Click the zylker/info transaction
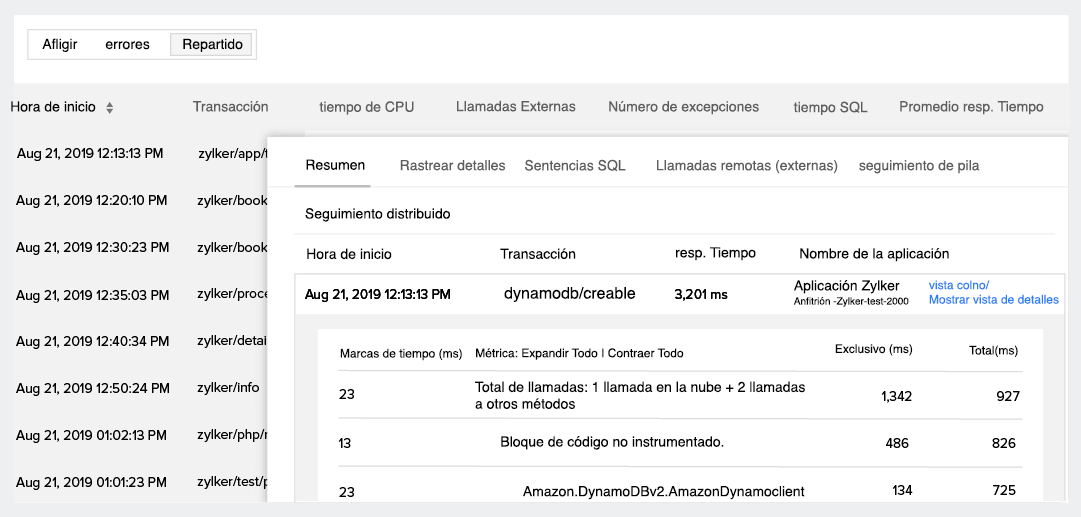This screenshot has width=1081, height=517. [228, 387]
